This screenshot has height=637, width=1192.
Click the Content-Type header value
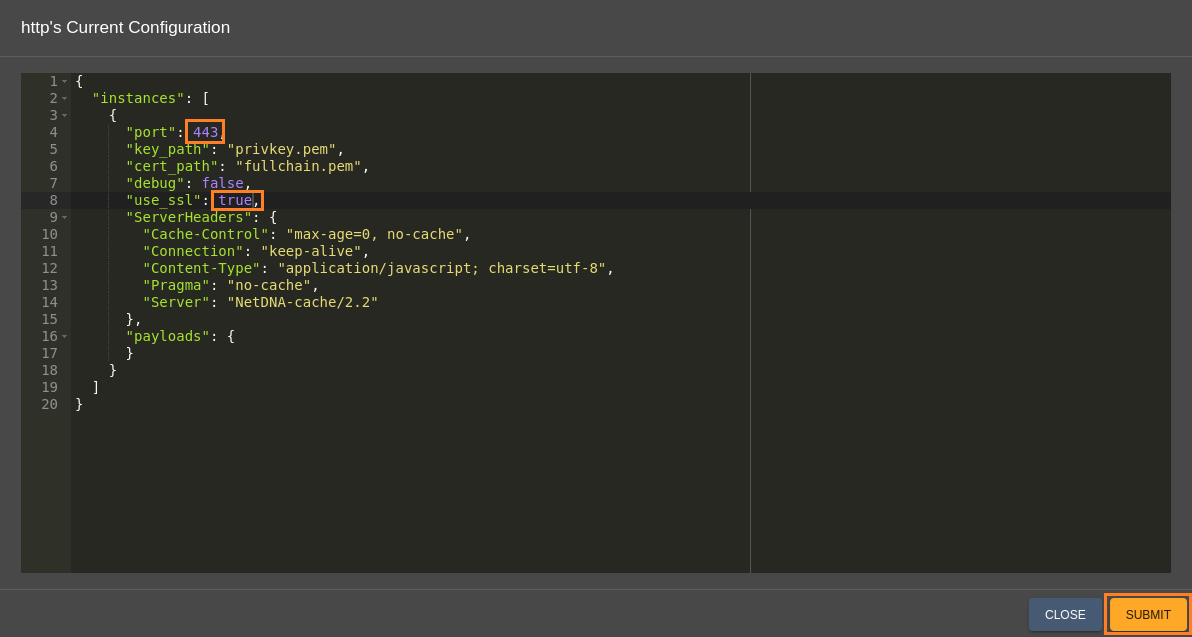pos(442,268)
